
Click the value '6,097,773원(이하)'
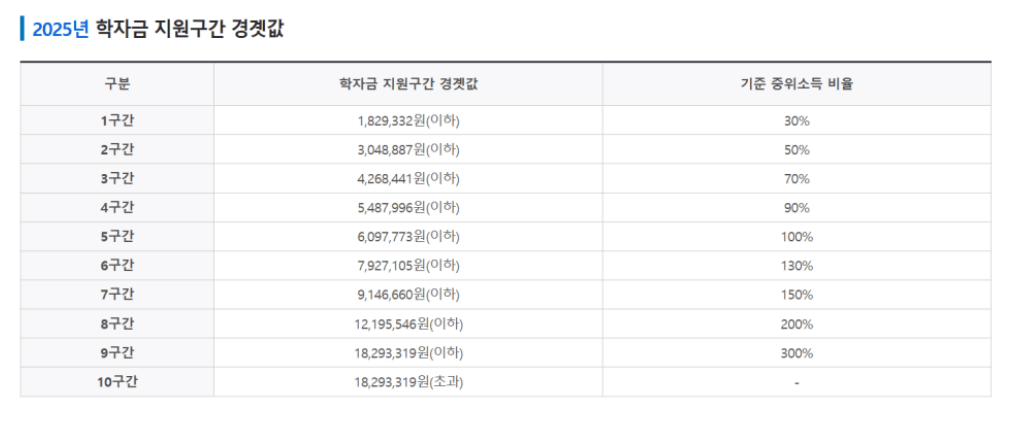point(409,237)
